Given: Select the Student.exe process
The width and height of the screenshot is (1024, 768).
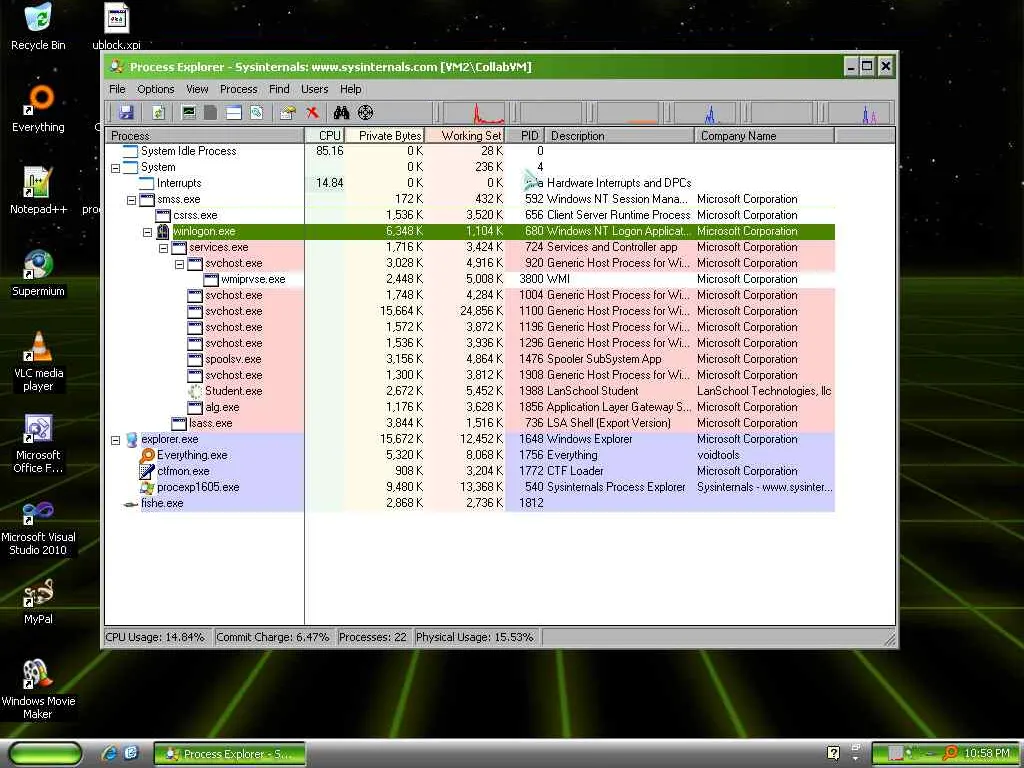Looking at the screenshot, I should (x=470, y=391).
